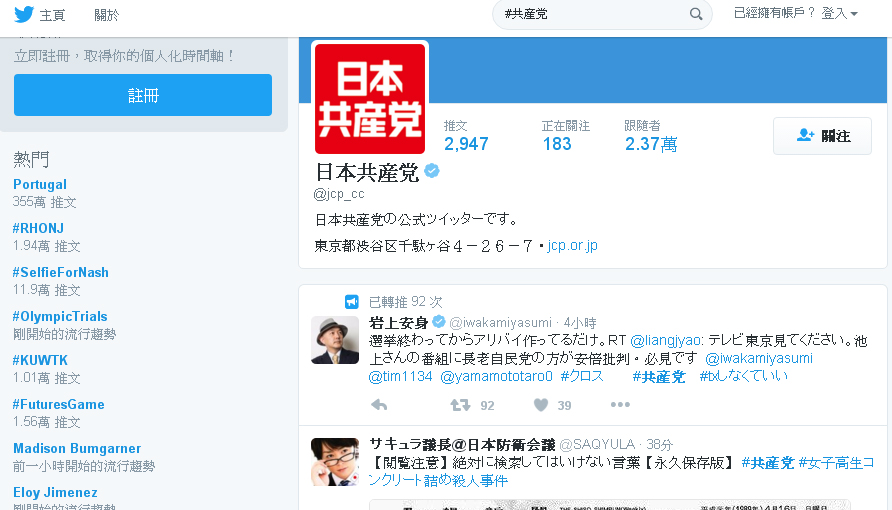Click the 已經擁有帳戶？ text

[x=774, y=13]
